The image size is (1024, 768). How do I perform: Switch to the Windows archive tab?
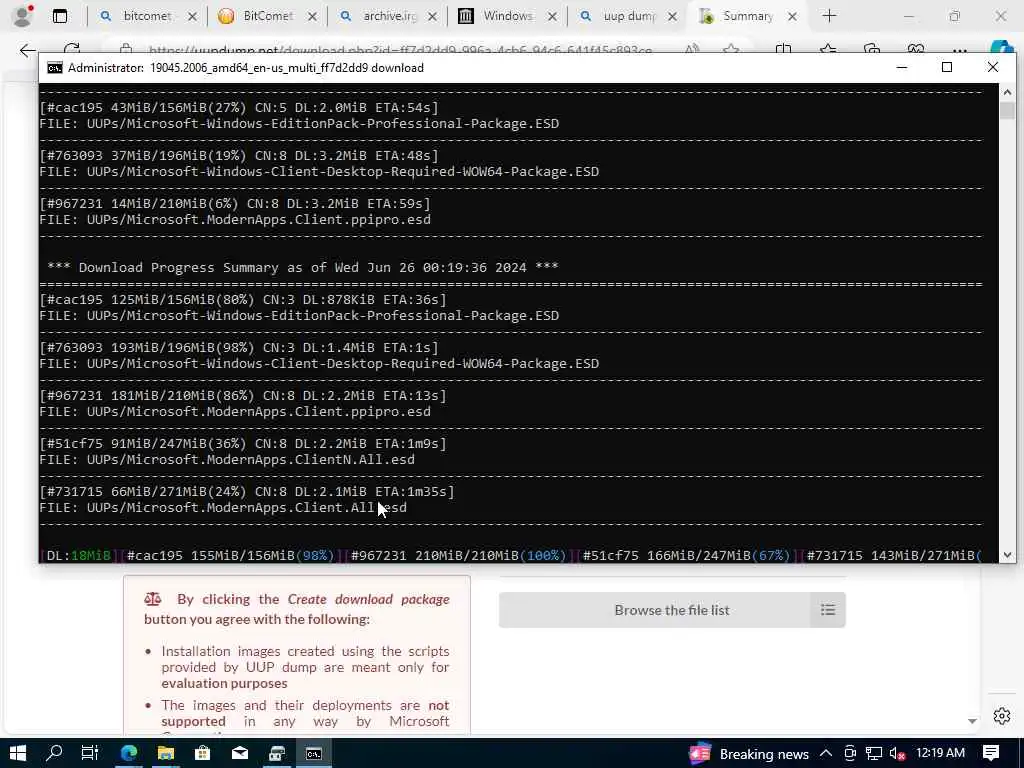[x=507, y=16]
